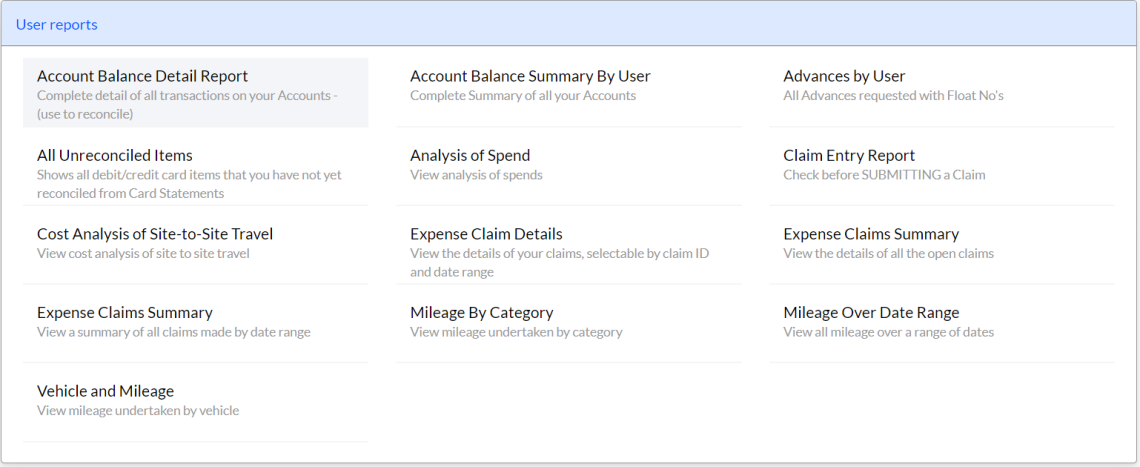The image size is (1140, 467).
Task: Open the Account Balance Detail Report
Action: (196, 92)
